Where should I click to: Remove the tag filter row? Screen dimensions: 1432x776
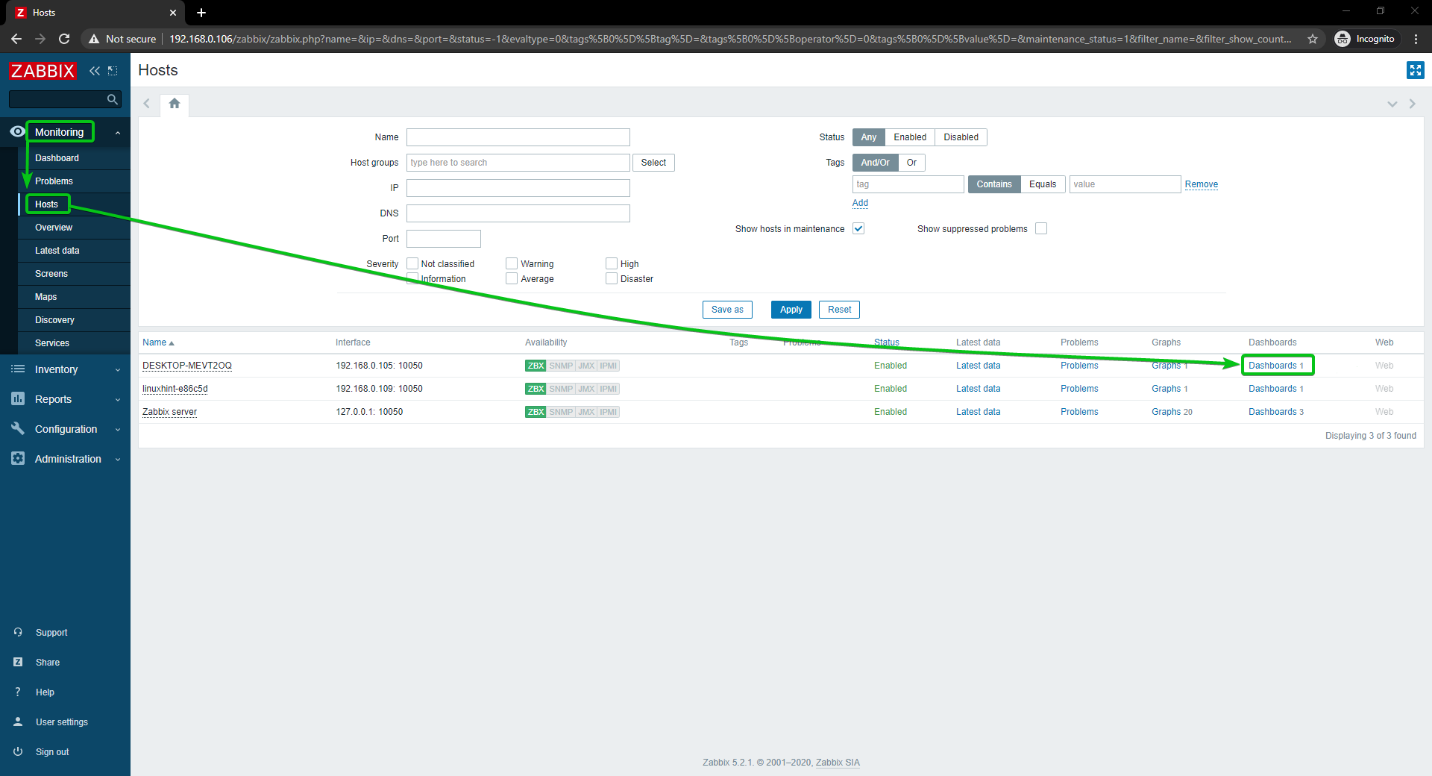(x=1201, y=184)
